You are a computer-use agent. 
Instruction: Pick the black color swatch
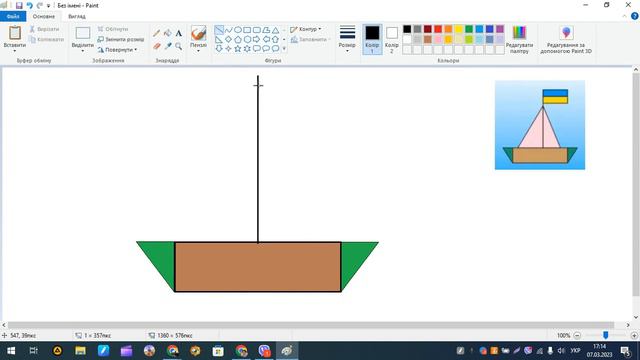[x=407, y=29]
